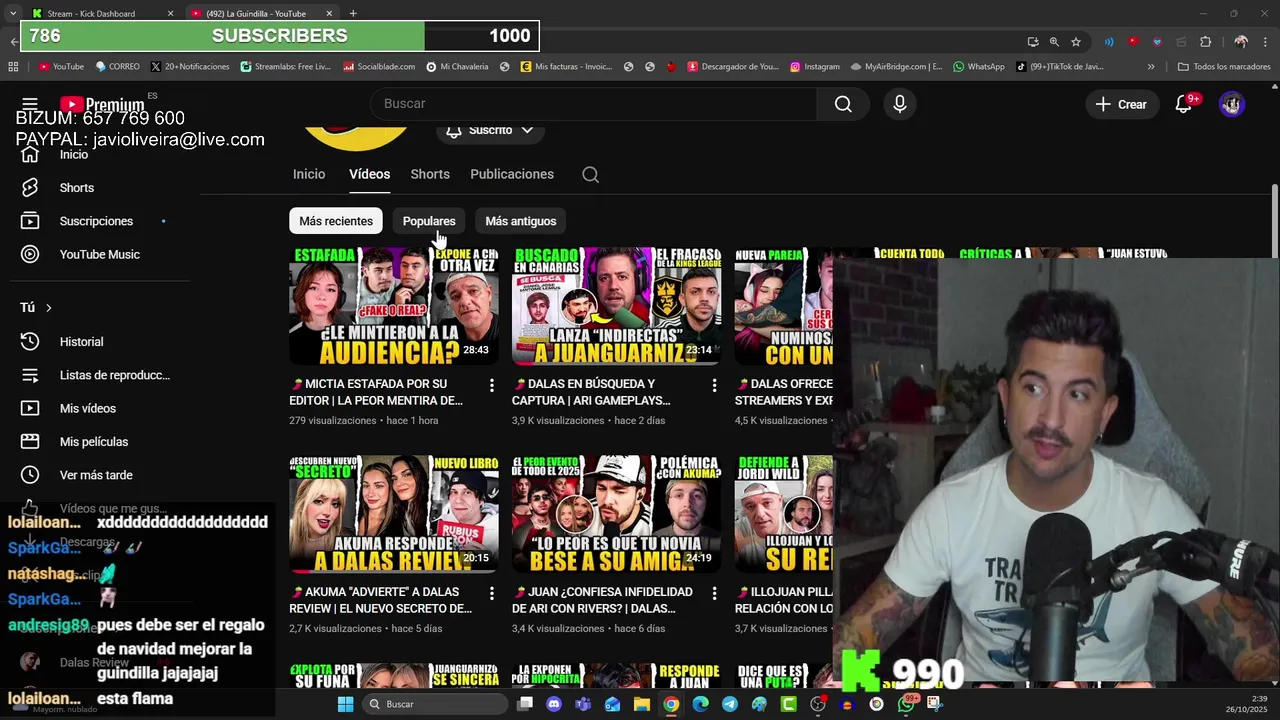The width and height of the screenshot is (1280, 720).
Task: Go to channel Inicio tab
Action: pyautogui.click(x=309, y=174)
